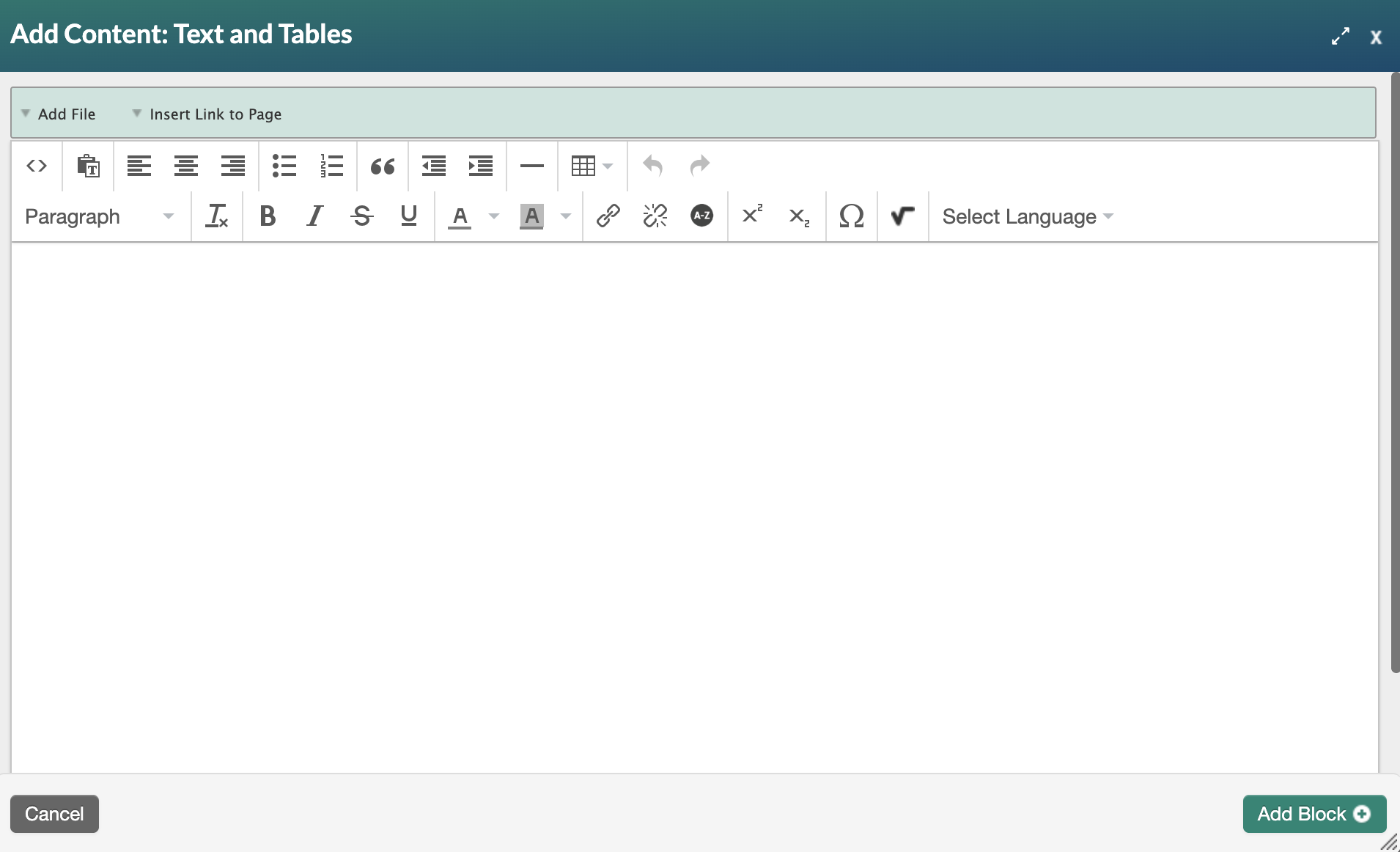Click the undo arrow
The width and height of the screenshot is (1400, 852).
point(652,166)
